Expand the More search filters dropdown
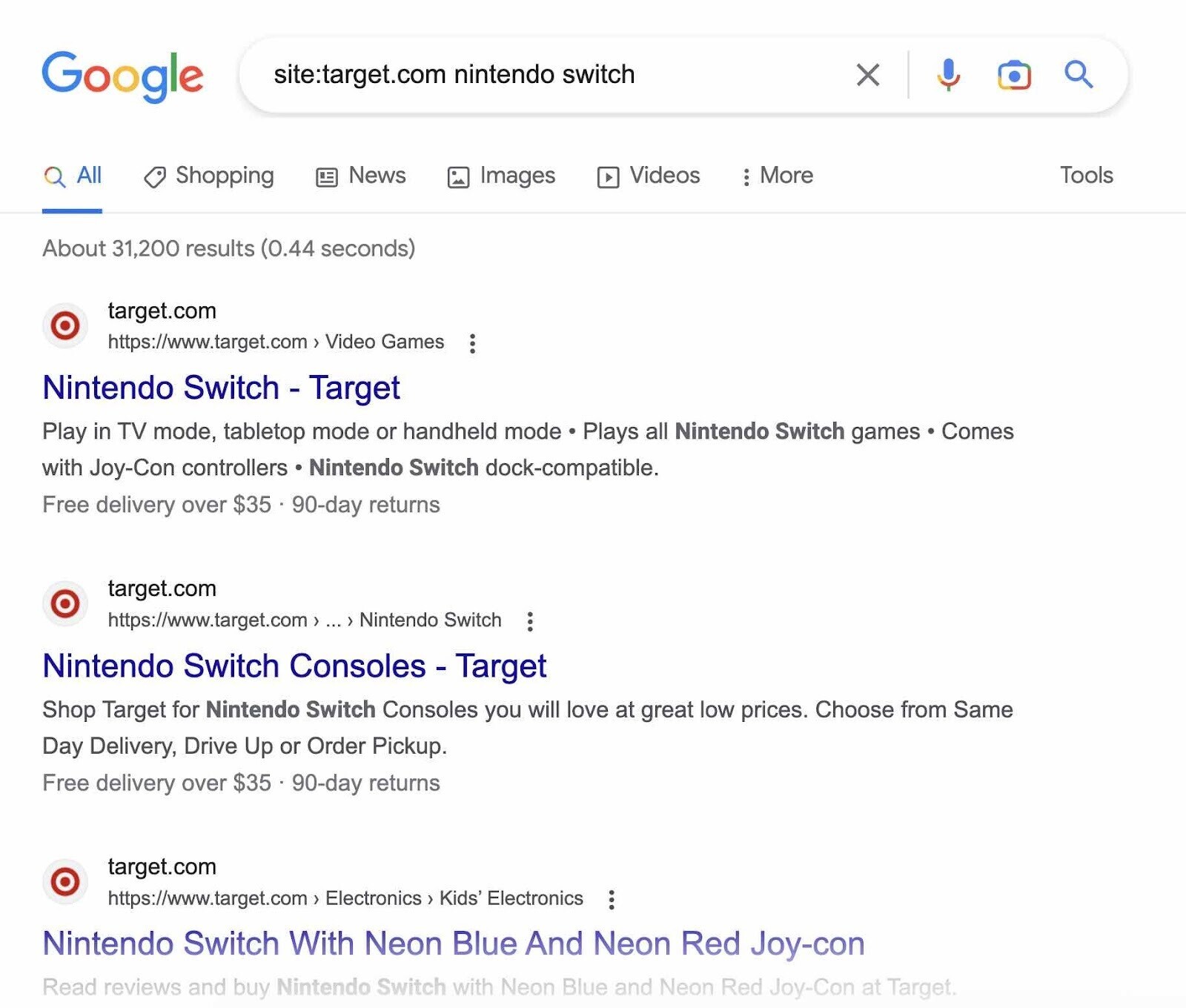 click(x=777, y=176)
